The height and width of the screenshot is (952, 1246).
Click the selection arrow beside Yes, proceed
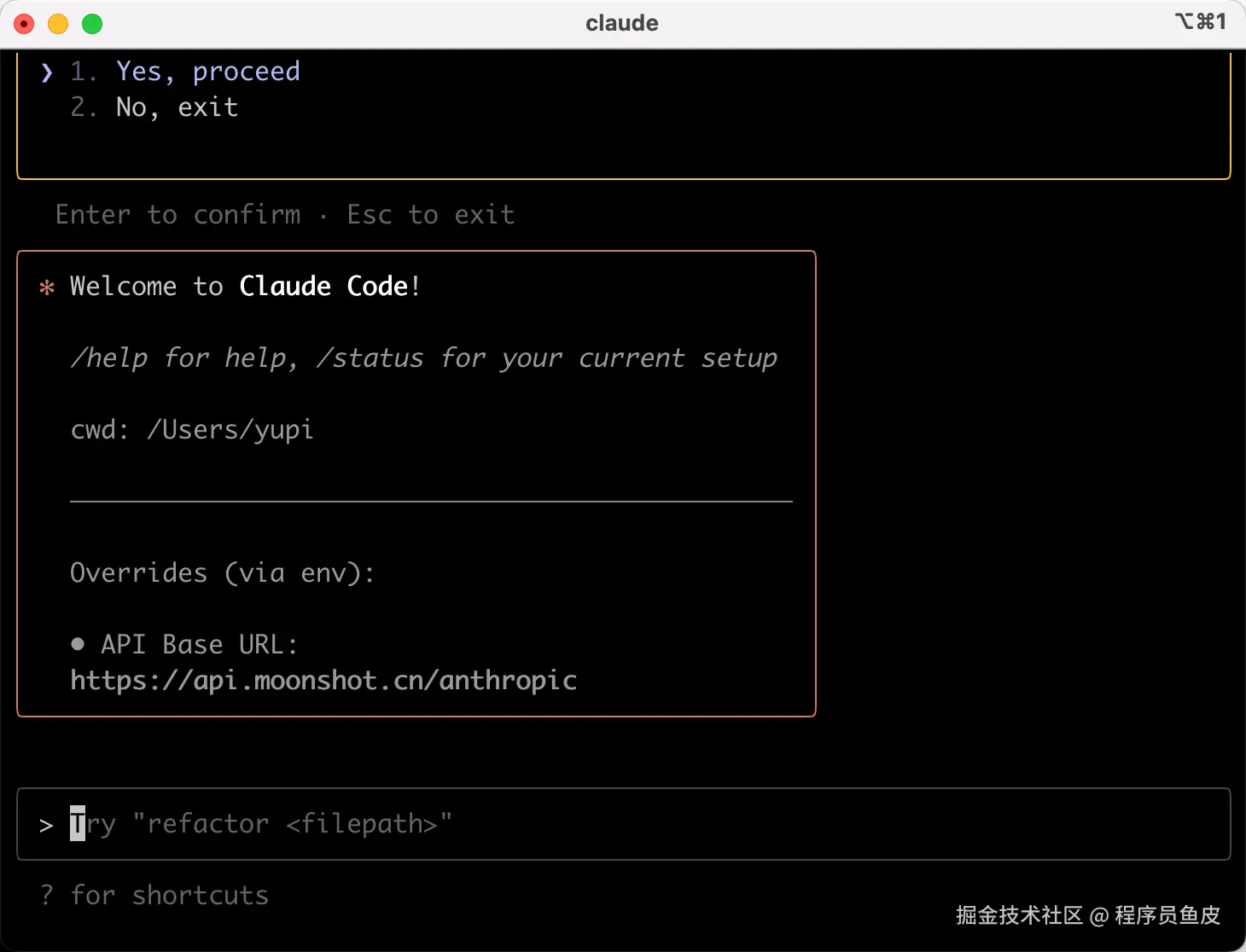click(x=47, y=73)
